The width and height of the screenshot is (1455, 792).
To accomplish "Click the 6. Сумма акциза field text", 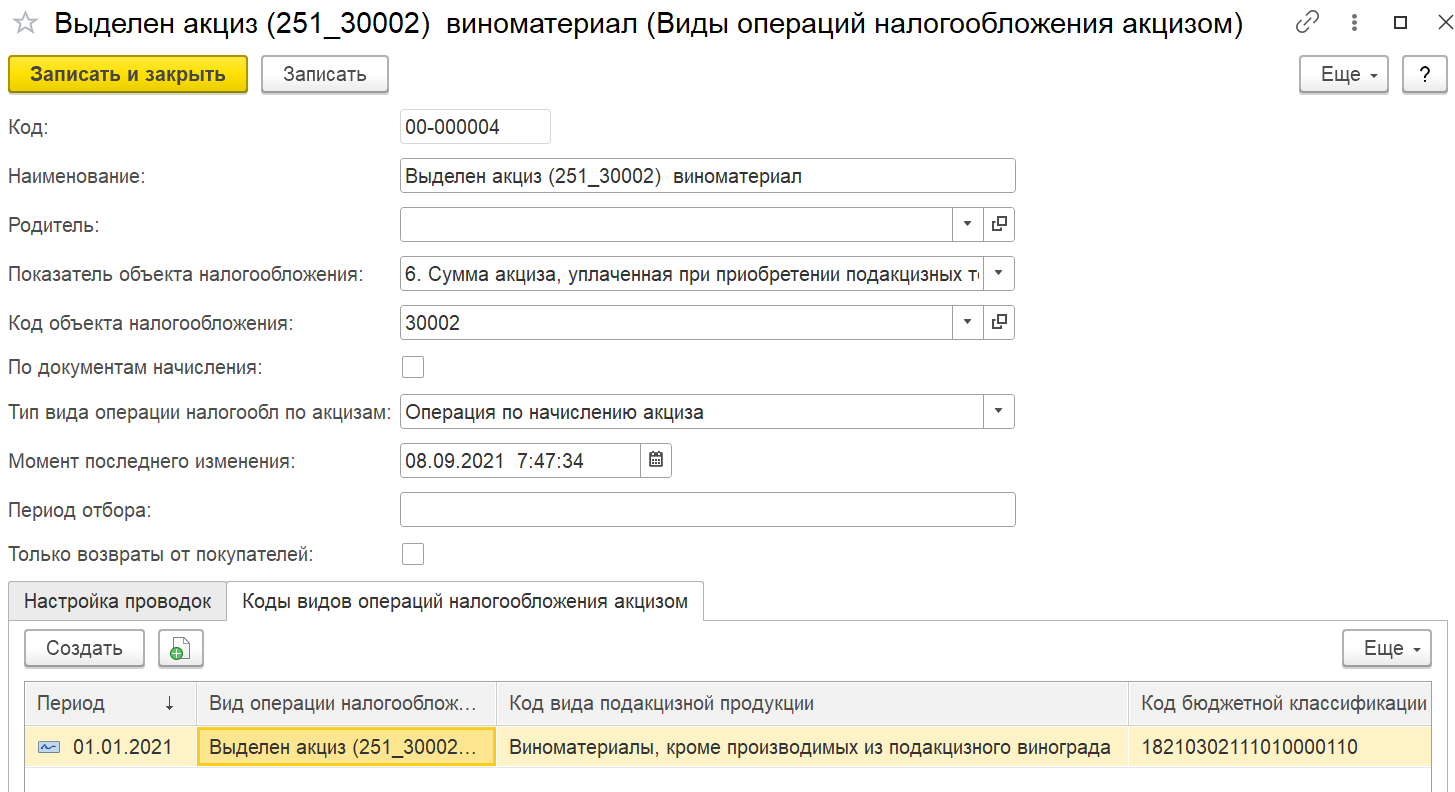I will point(692,273).
